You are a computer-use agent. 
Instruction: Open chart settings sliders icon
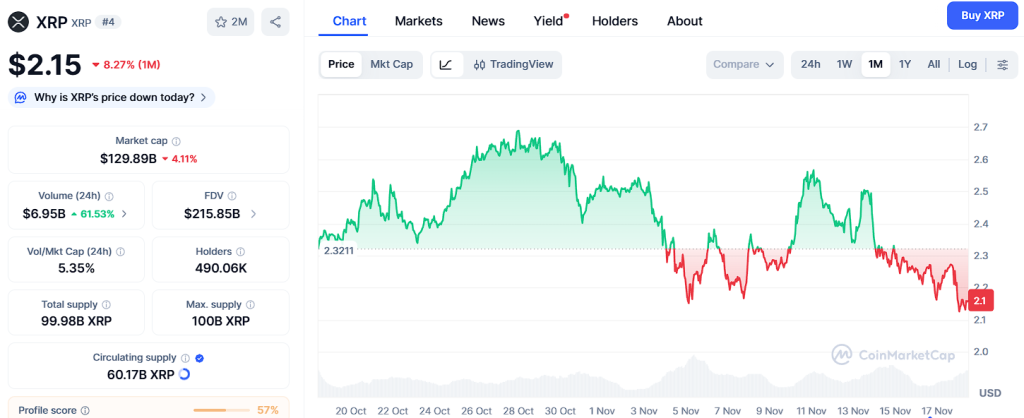1003,65
